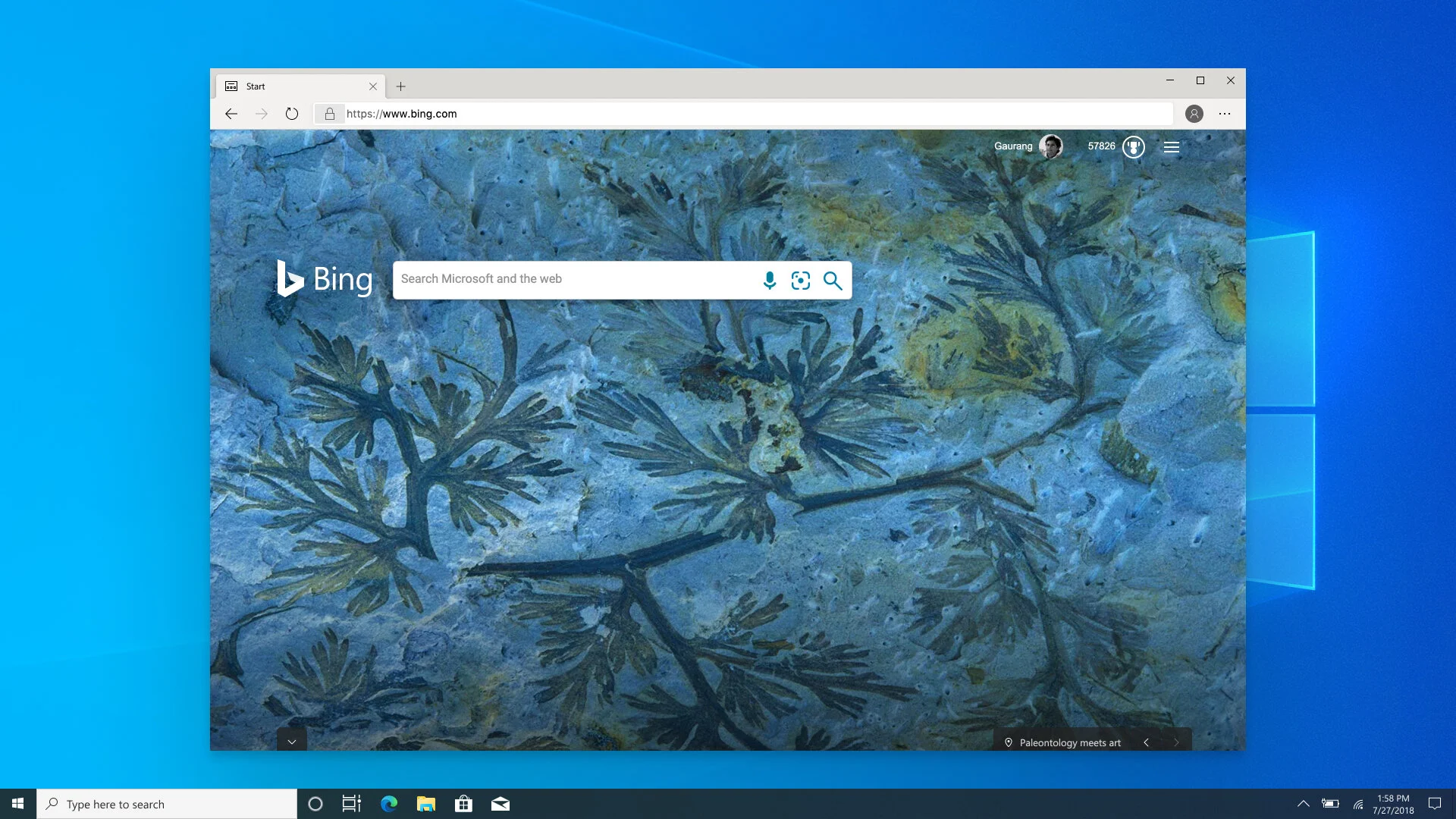The height and width of the screenshot is (819, 1456).
Task: Open Task View on the taskbar
Action: click(352, 804)
